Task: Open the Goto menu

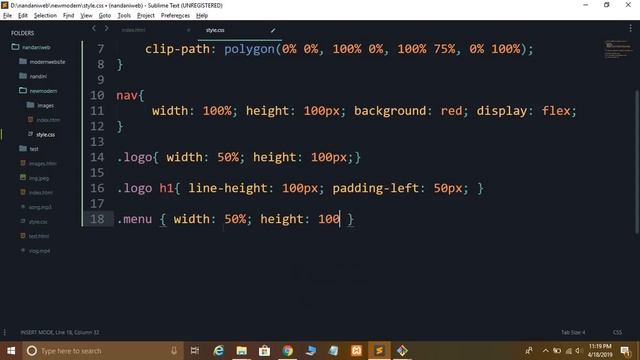Action: pos(104,16)
